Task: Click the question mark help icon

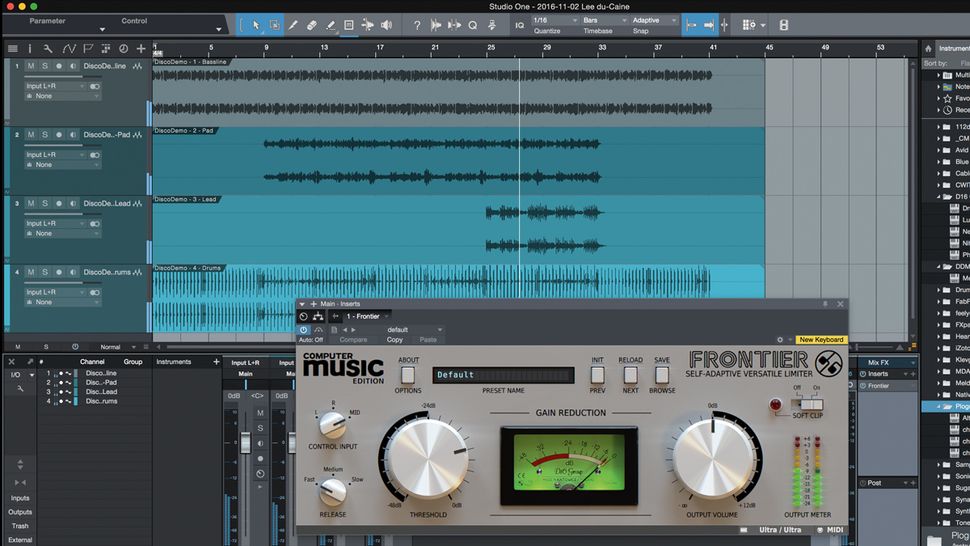Action: pos(417,25)
